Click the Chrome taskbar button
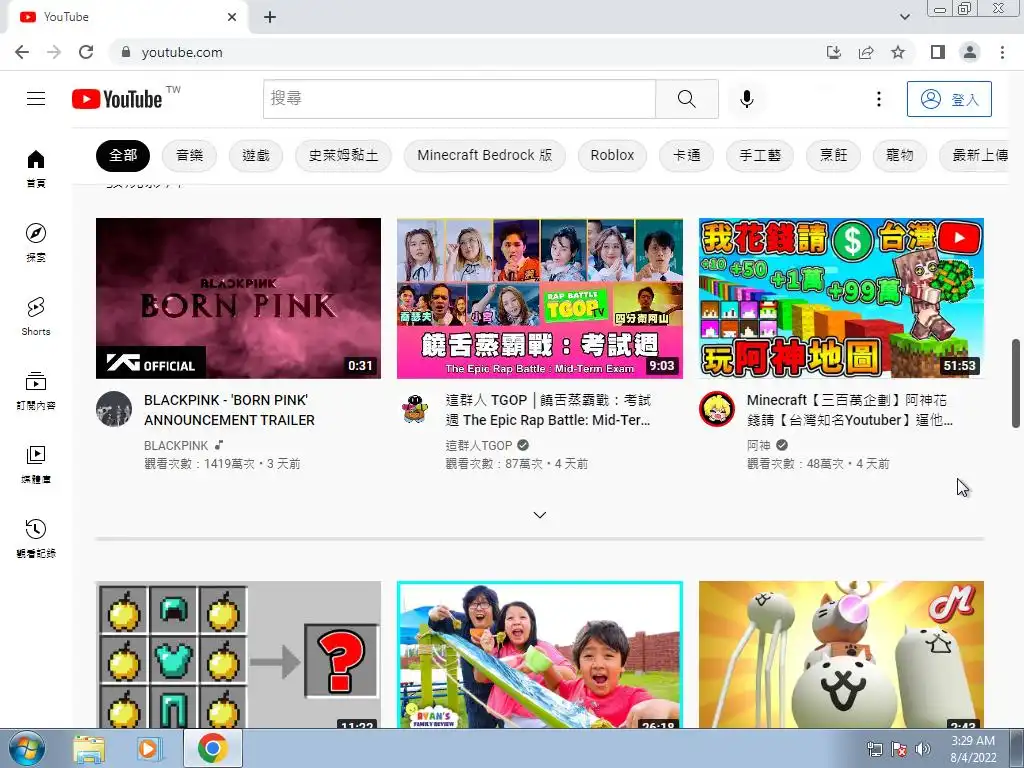The image size is (1024, 768). (213, 748)
